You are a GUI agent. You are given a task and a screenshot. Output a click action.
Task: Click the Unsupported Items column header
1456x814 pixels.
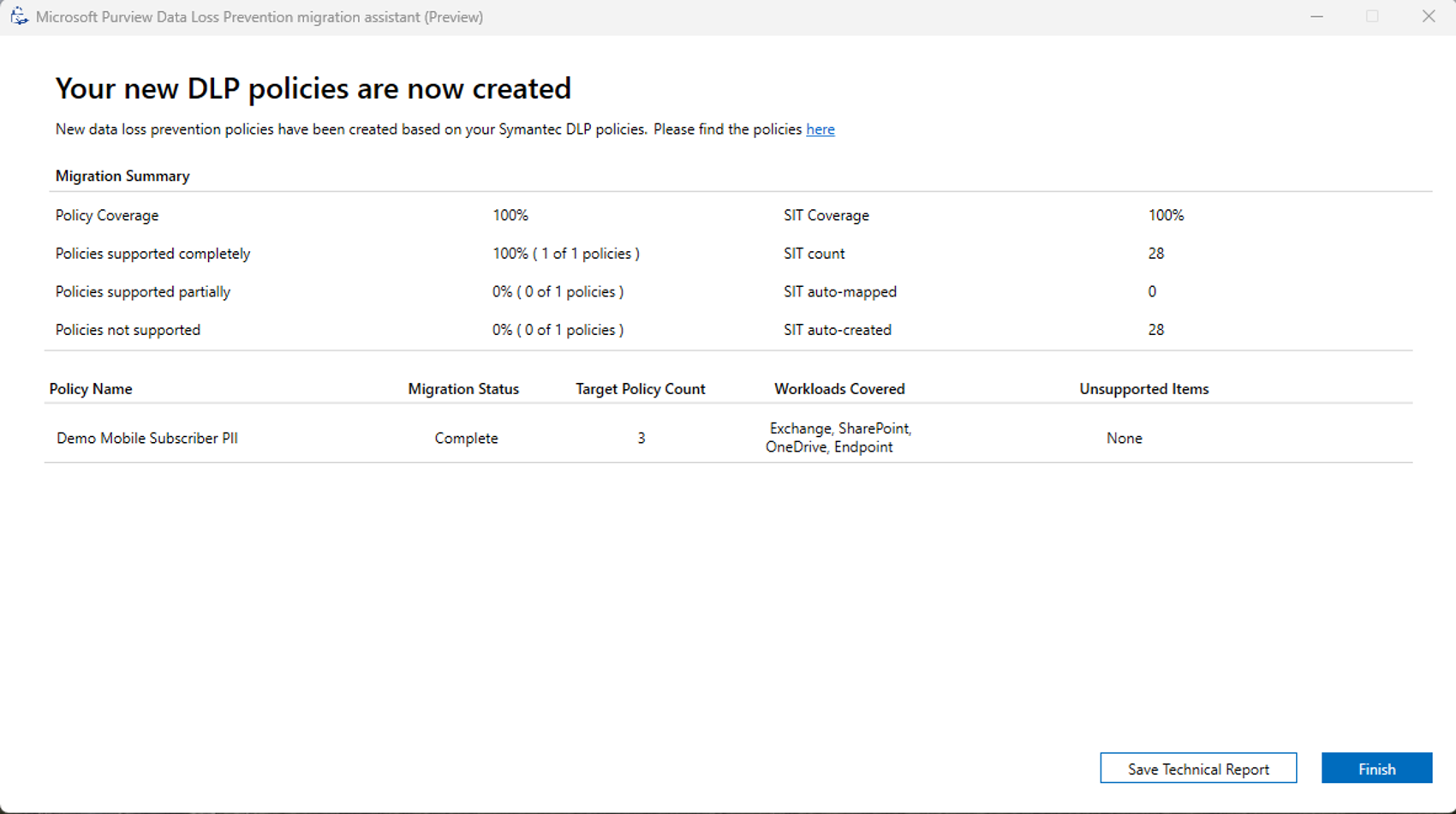pos(1143,389)
